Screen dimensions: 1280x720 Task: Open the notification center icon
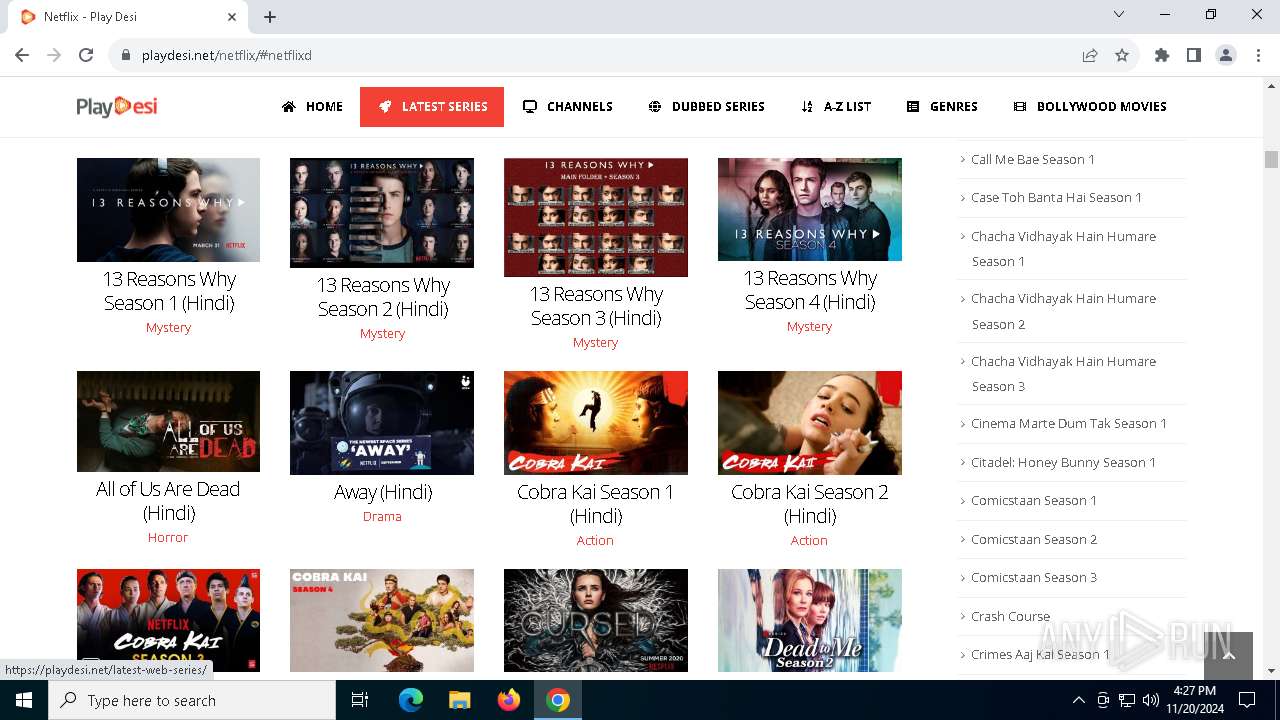1247,700
